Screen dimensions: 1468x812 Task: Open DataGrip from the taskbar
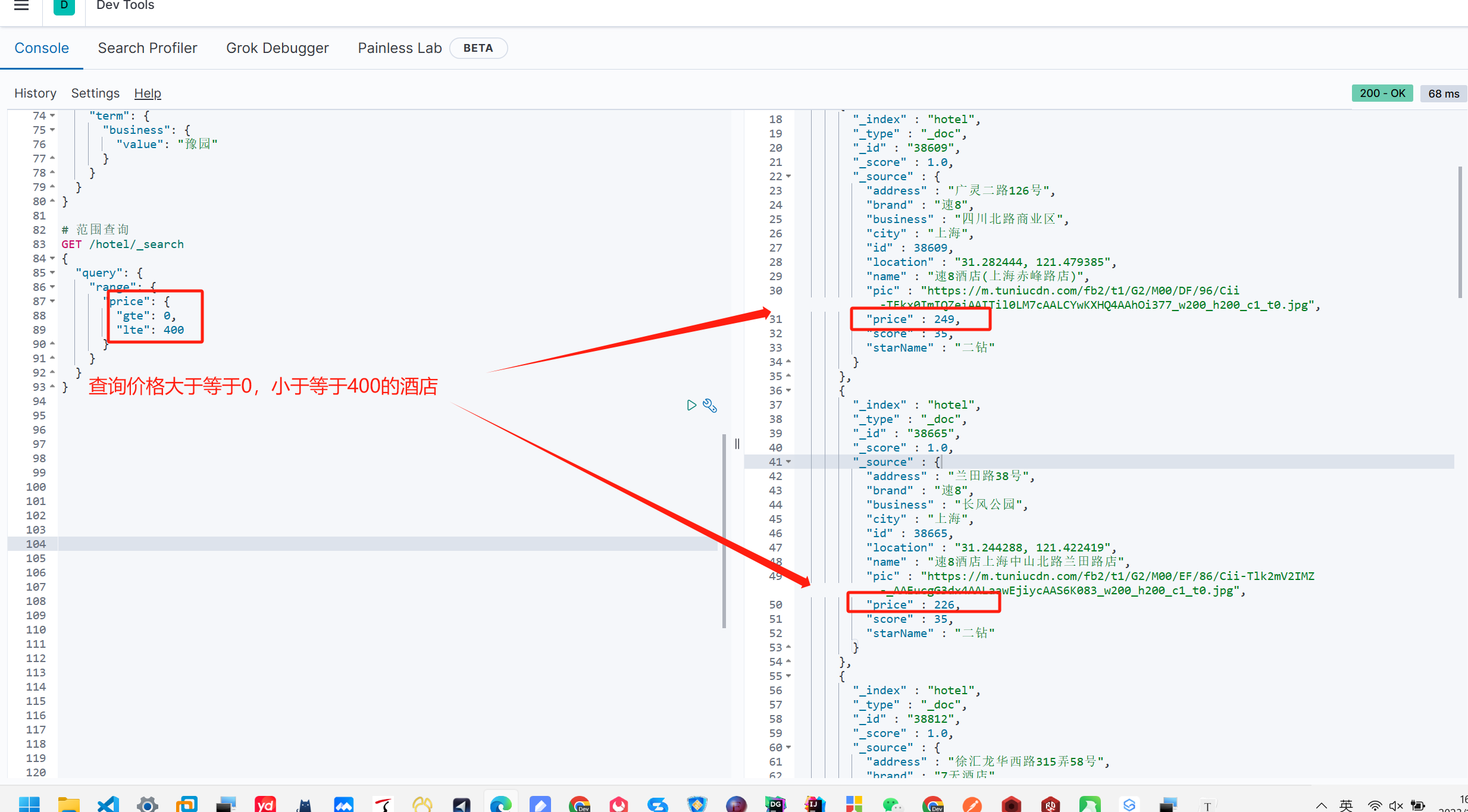(775, 804)
